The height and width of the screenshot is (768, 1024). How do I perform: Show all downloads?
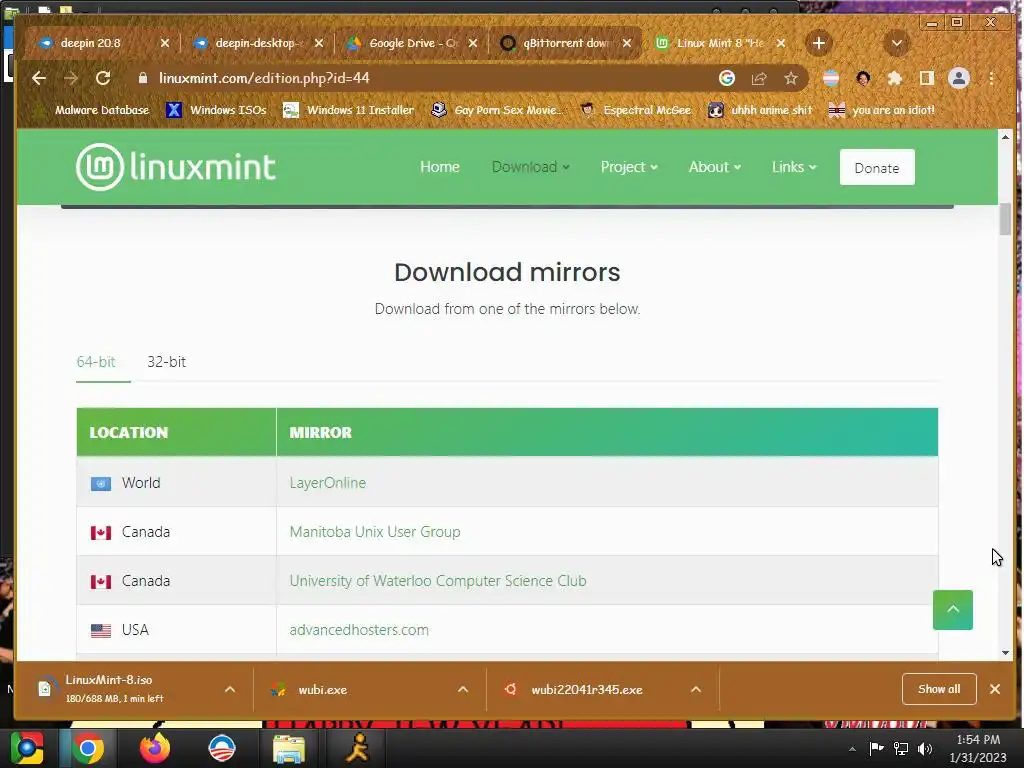(x=939, y=689)
